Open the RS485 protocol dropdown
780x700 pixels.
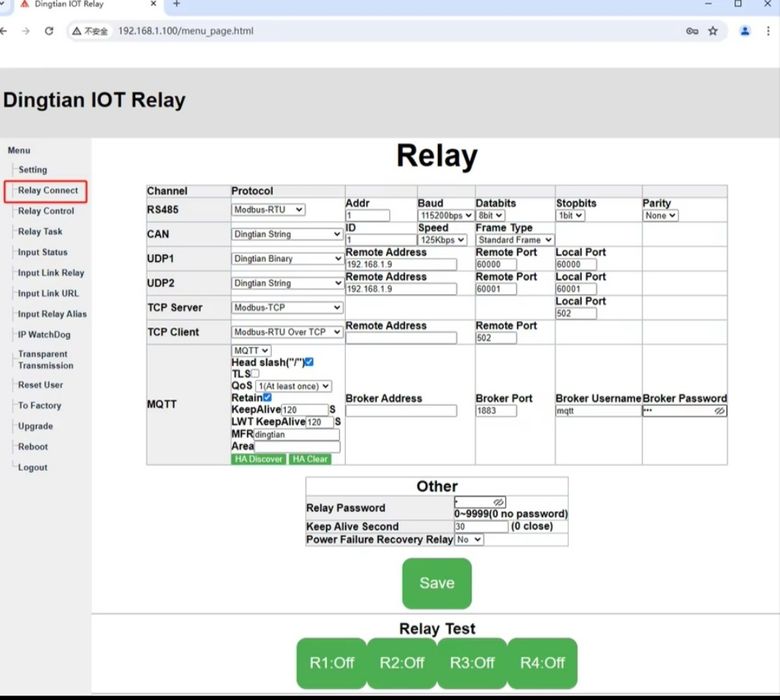click(x=268, y=210)
